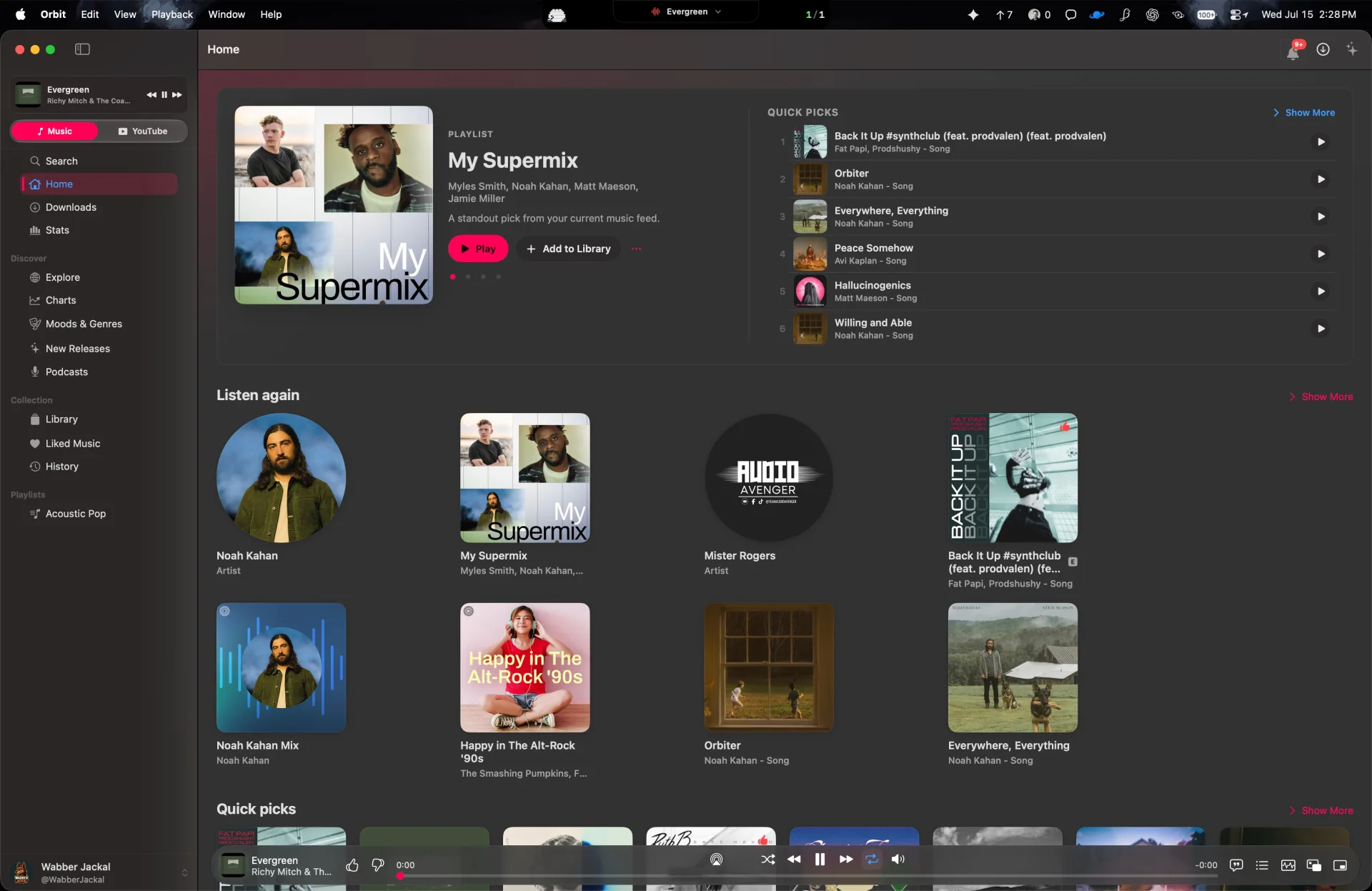Switch to YouTube mode
The height and width of the screenshot is (891, 1372).
pyautogui.click(x=143, y=131)
